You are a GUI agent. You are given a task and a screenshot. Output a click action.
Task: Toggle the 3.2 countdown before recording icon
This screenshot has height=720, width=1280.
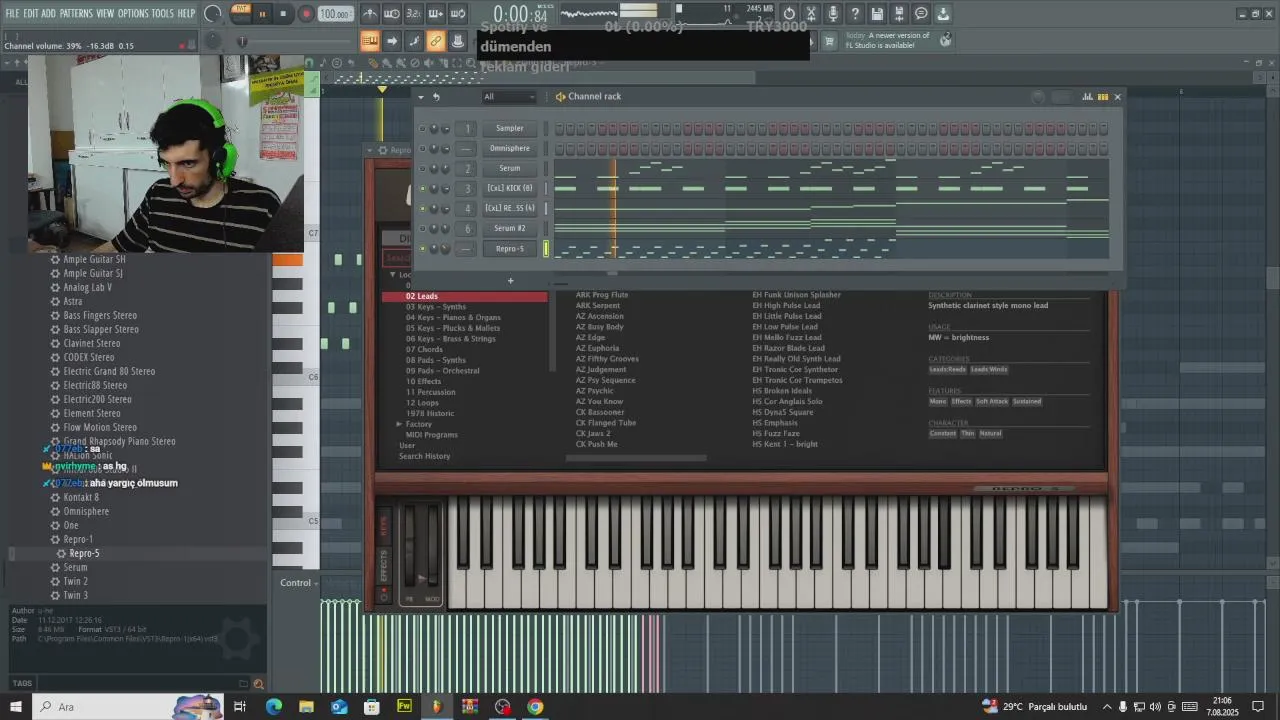click(414, 14)
